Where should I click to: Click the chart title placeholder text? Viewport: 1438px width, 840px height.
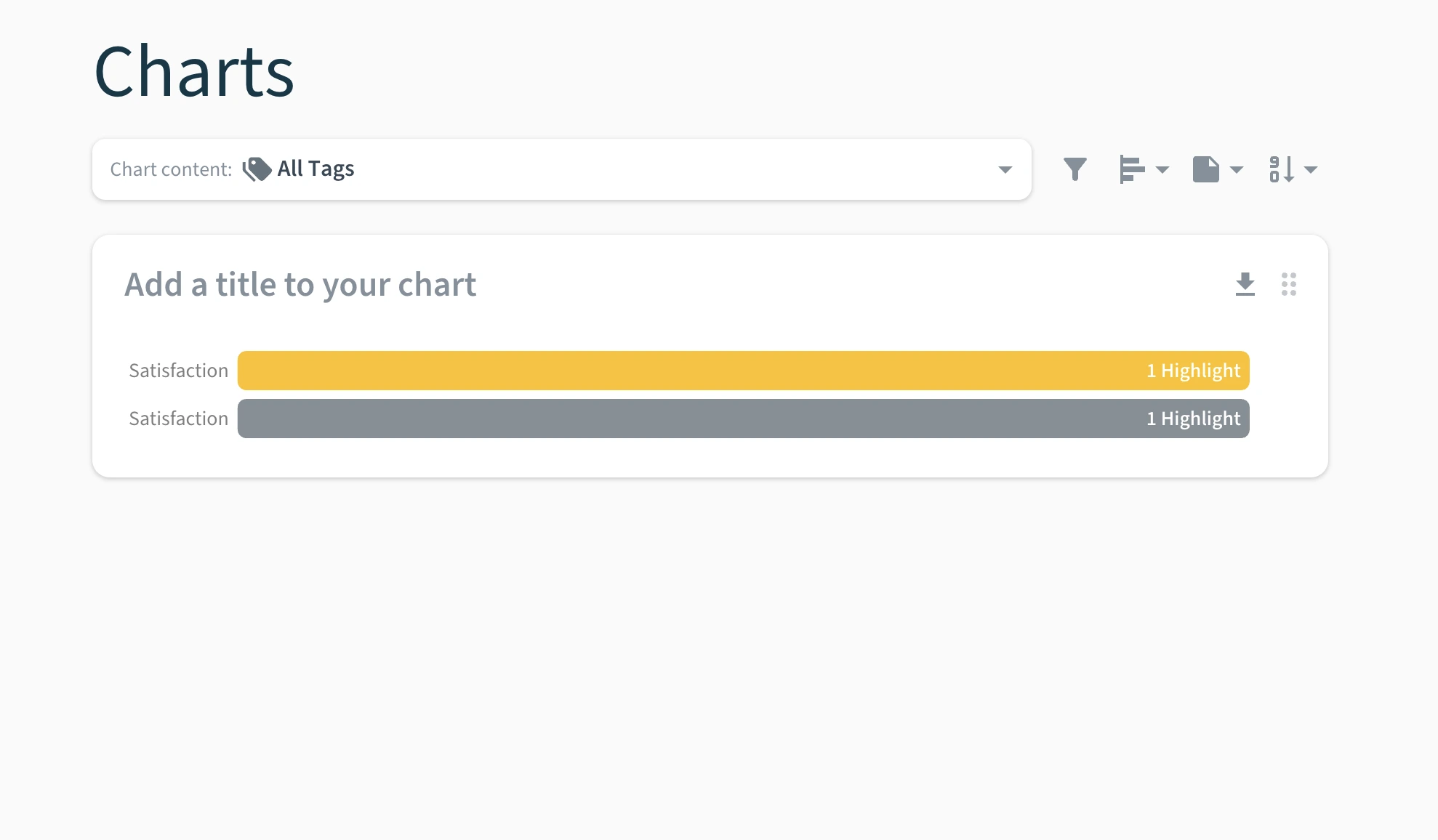pos(301,284)
